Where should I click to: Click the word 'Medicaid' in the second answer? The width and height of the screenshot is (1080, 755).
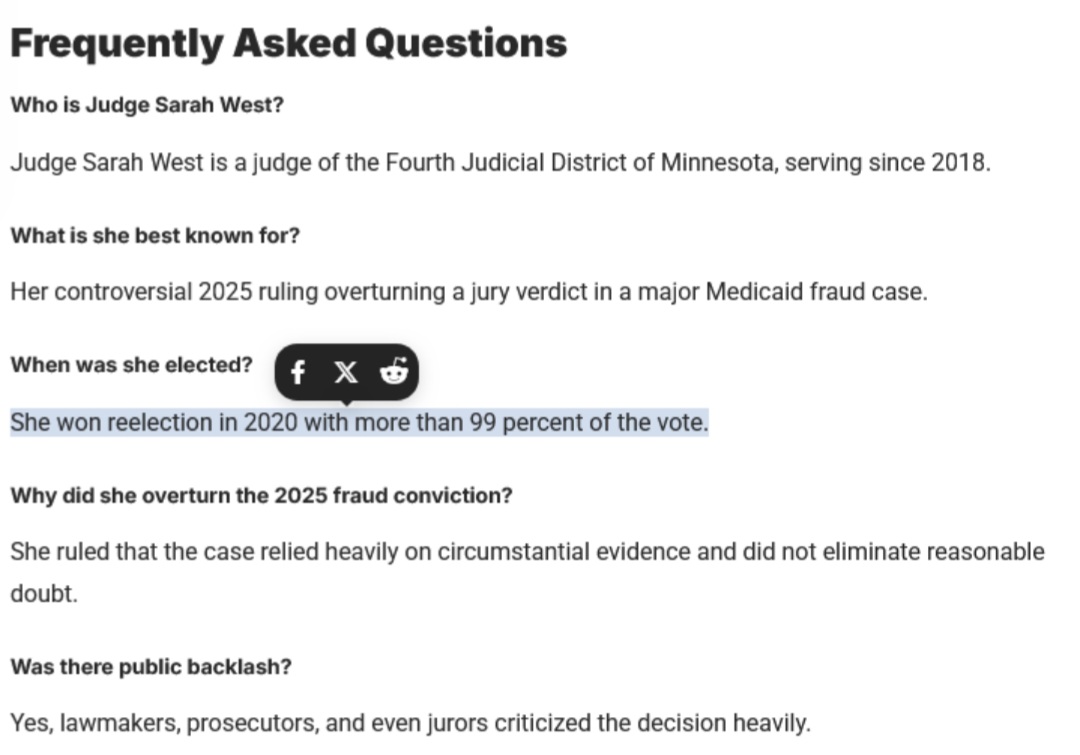pyautogui.click(x=746, y=293)
